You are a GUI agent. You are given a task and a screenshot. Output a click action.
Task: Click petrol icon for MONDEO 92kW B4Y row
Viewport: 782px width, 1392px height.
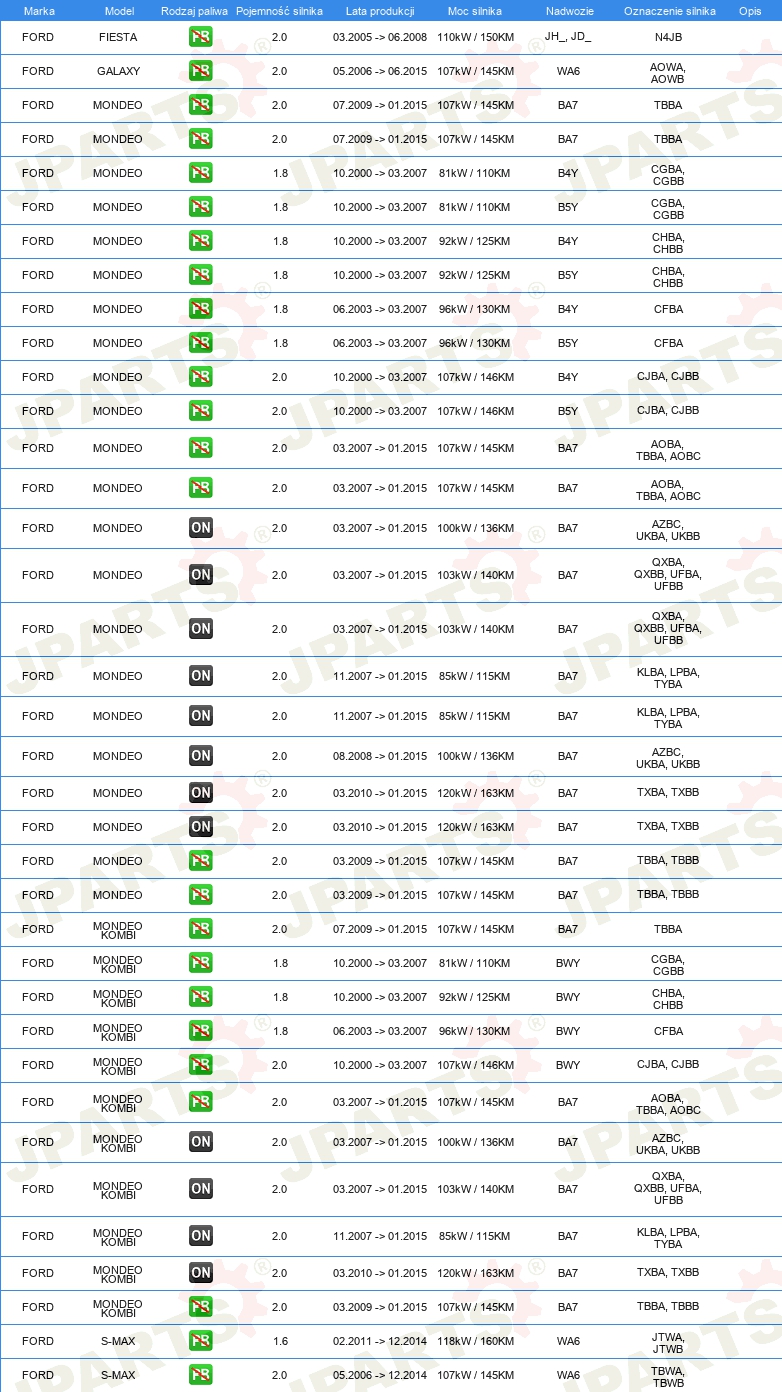coord(201,241)
